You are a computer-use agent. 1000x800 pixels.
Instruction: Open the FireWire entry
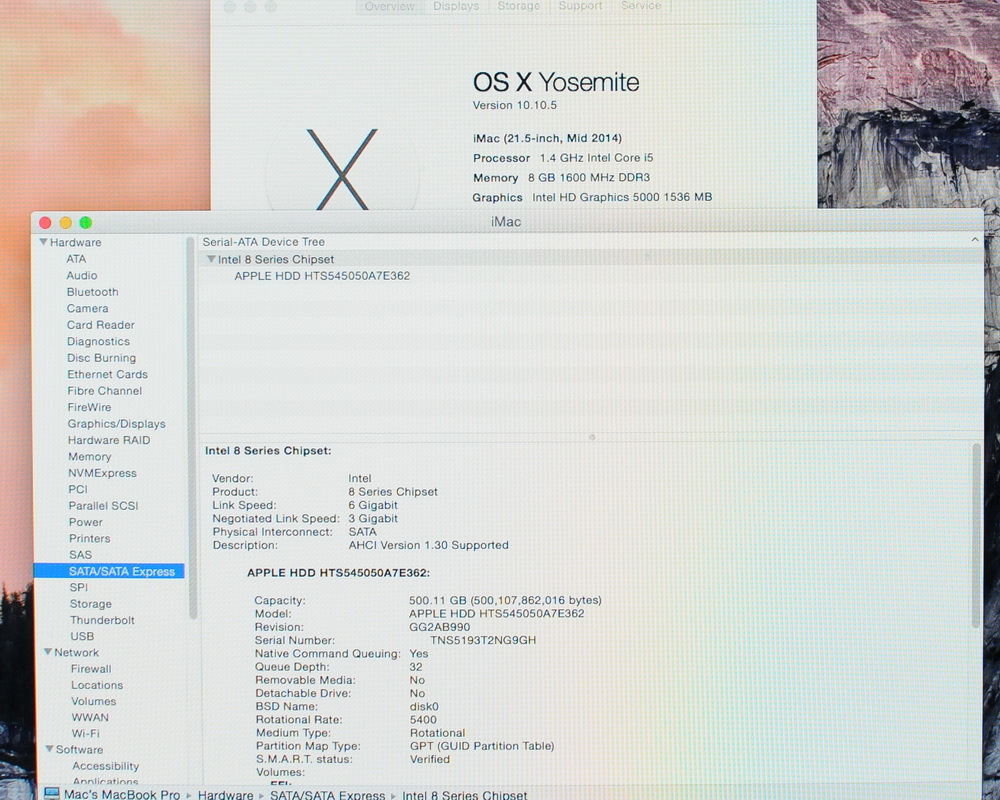[89, 407]
